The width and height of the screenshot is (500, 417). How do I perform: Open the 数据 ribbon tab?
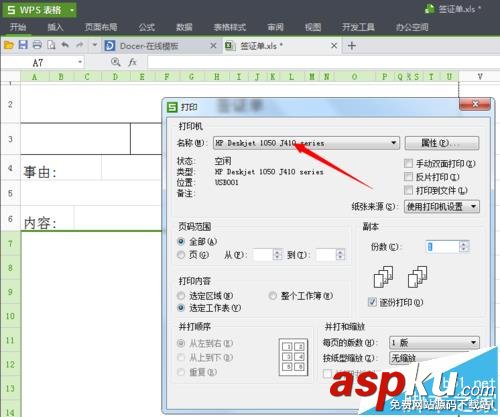click(x=184, y=27)
